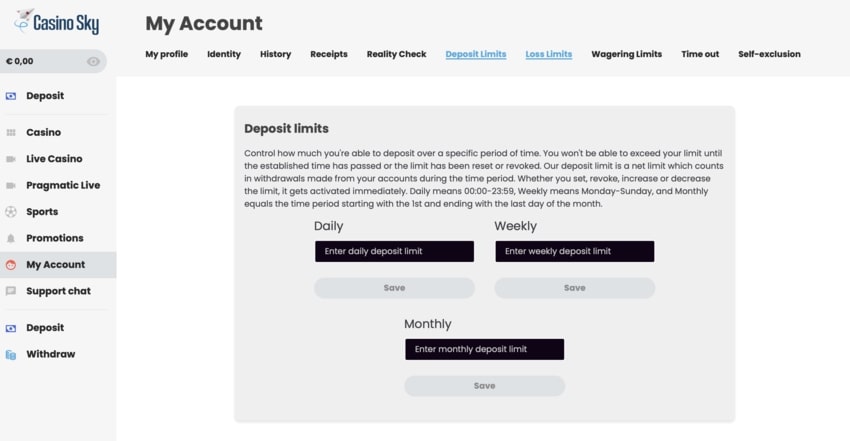
Task: Click the My Account face icon
Action: pyautogui.click(x=11, y=265)
